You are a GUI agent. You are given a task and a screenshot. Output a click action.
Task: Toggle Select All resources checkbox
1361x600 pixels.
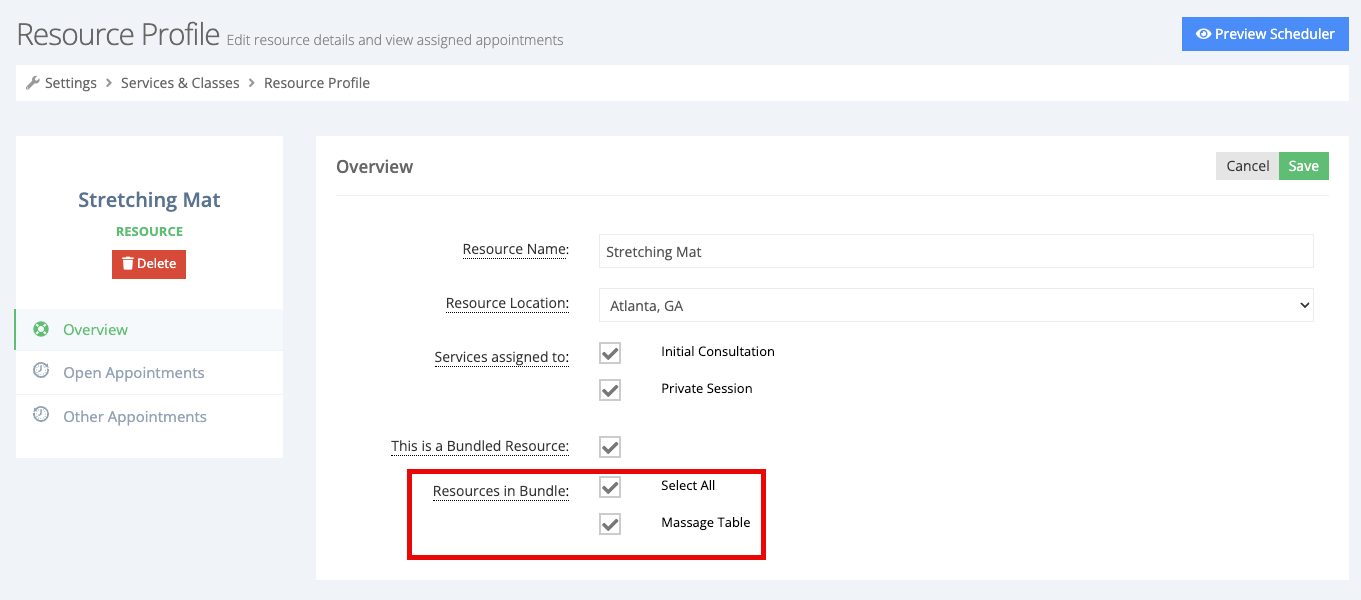pos(610,487)
